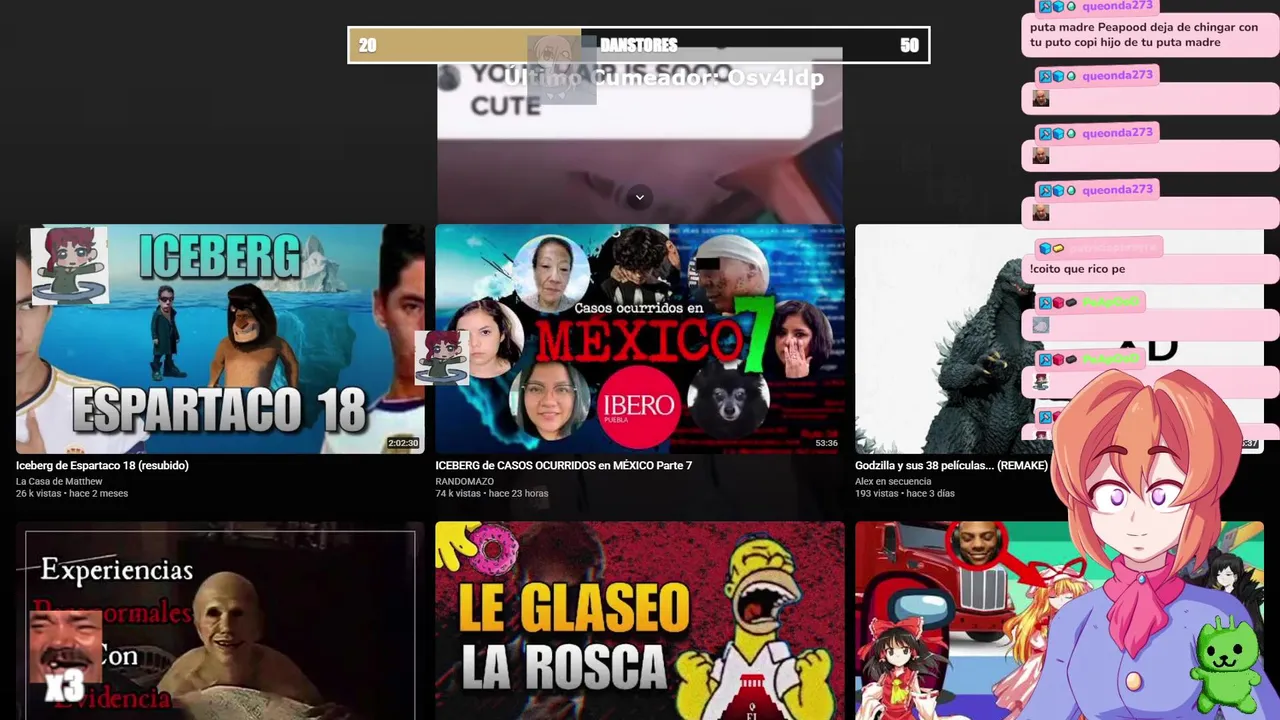The width and height of the screenshot is (1280, 720).
Task: Click the playing preview video at top
Action: [640, 135]
